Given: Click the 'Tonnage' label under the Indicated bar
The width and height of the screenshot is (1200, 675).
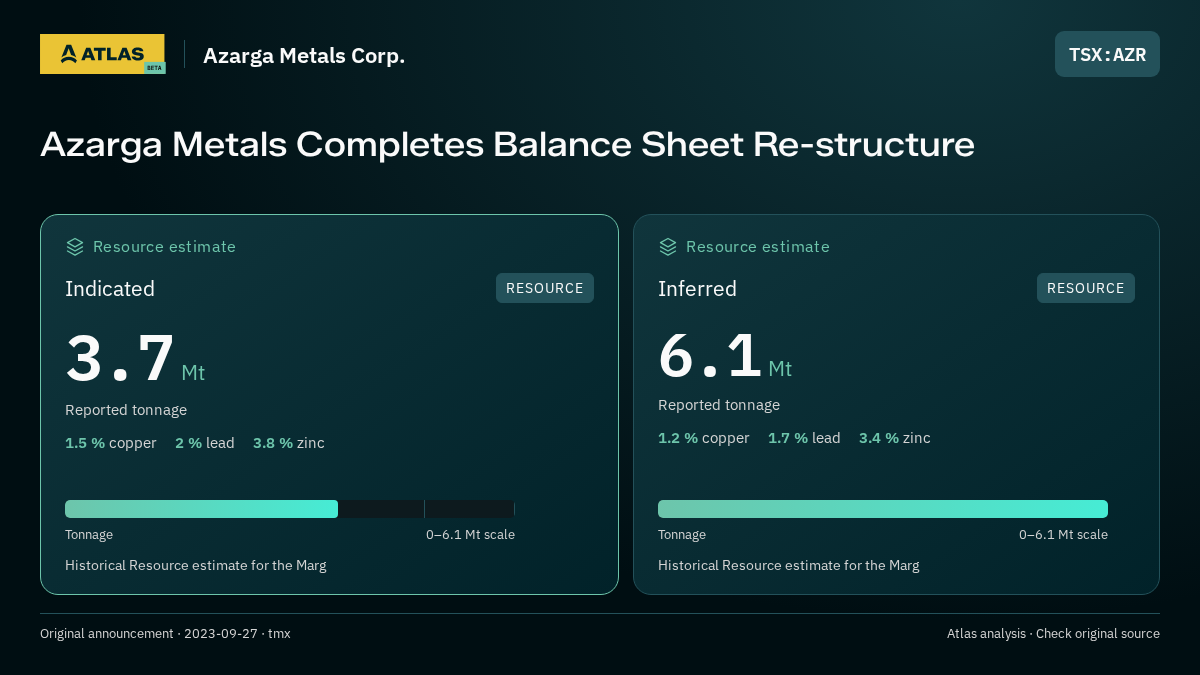Looking at the screenshot, I should [89, 535].
